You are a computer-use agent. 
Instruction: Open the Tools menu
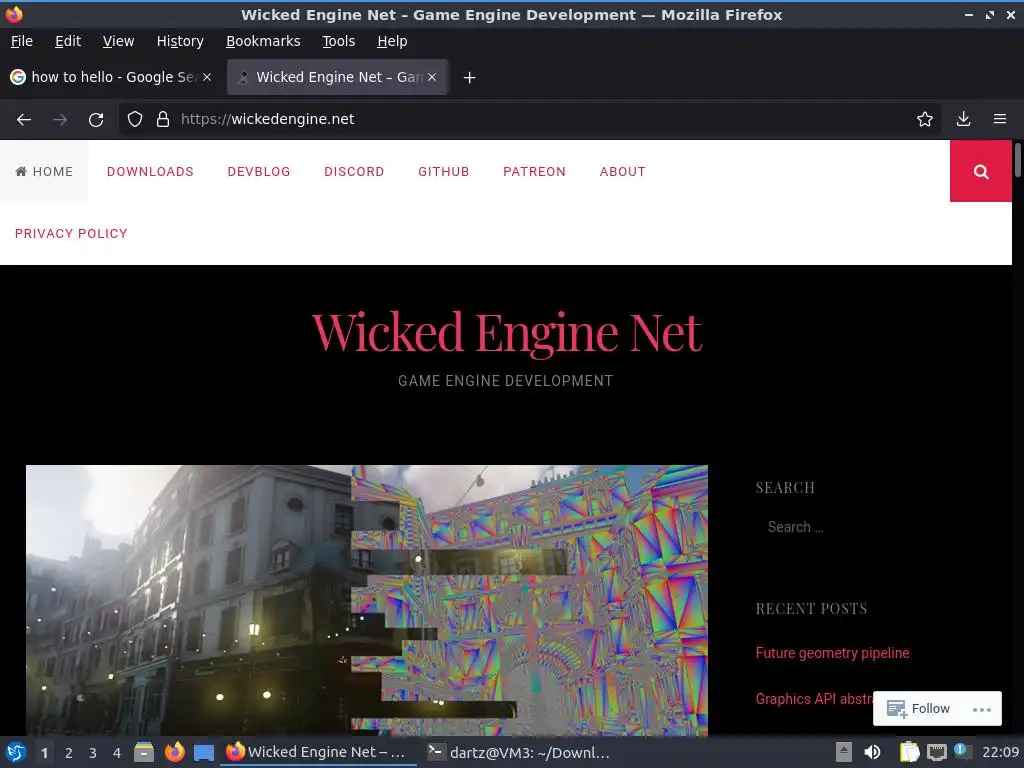tap(338, 41)
